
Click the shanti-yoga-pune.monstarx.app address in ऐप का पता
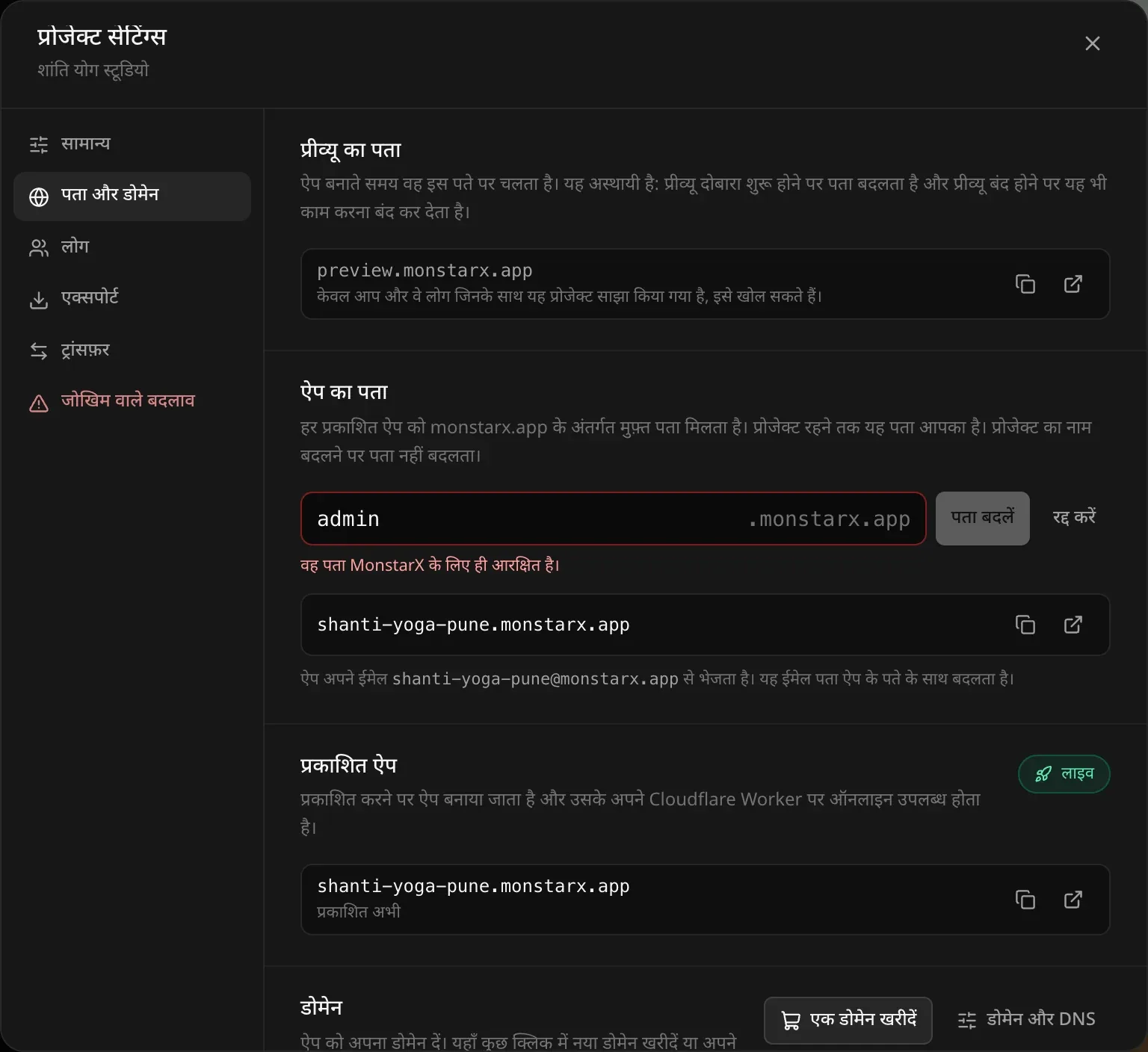473,625
